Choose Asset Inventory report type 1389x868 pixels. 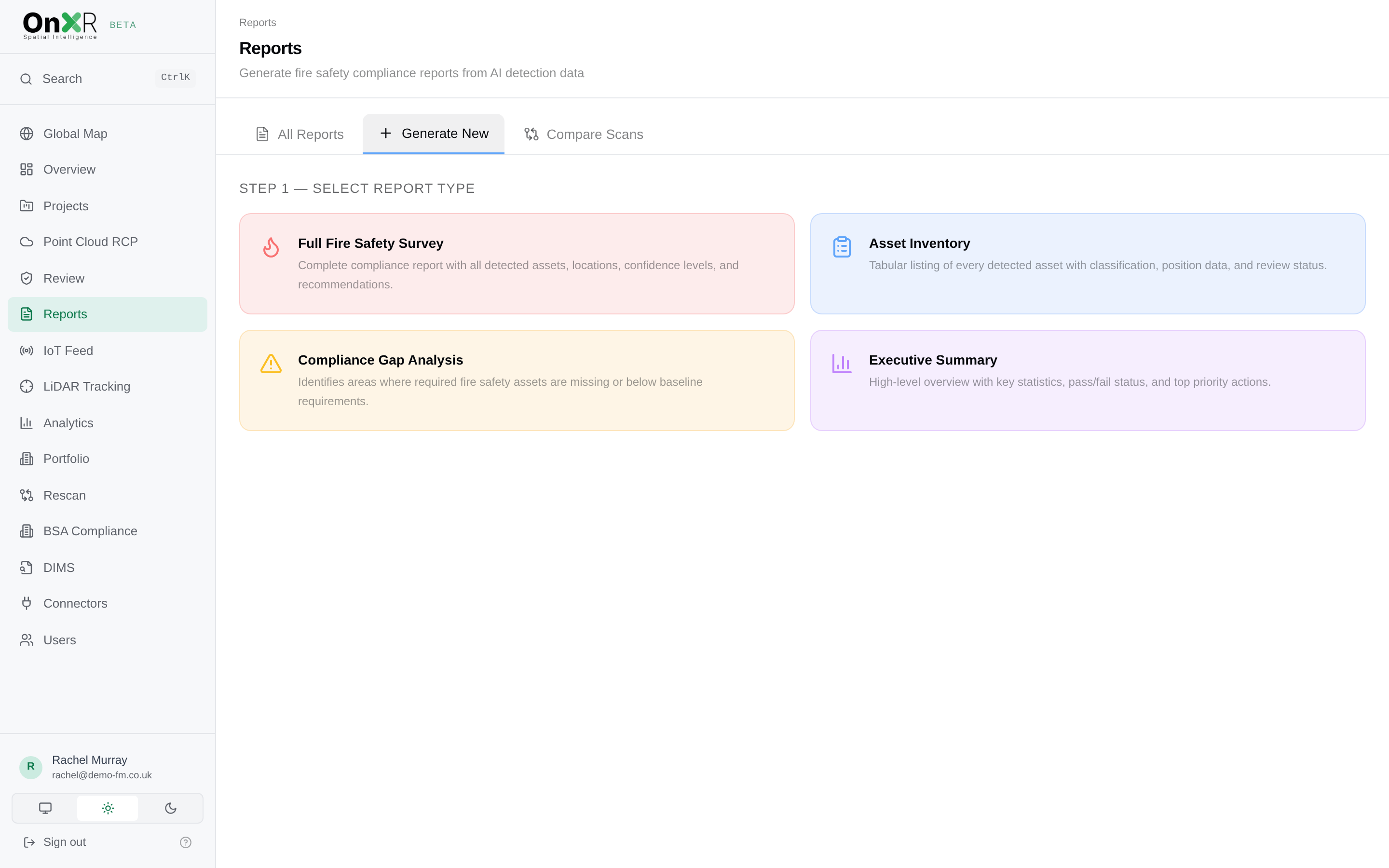(x=1088, y=263)
